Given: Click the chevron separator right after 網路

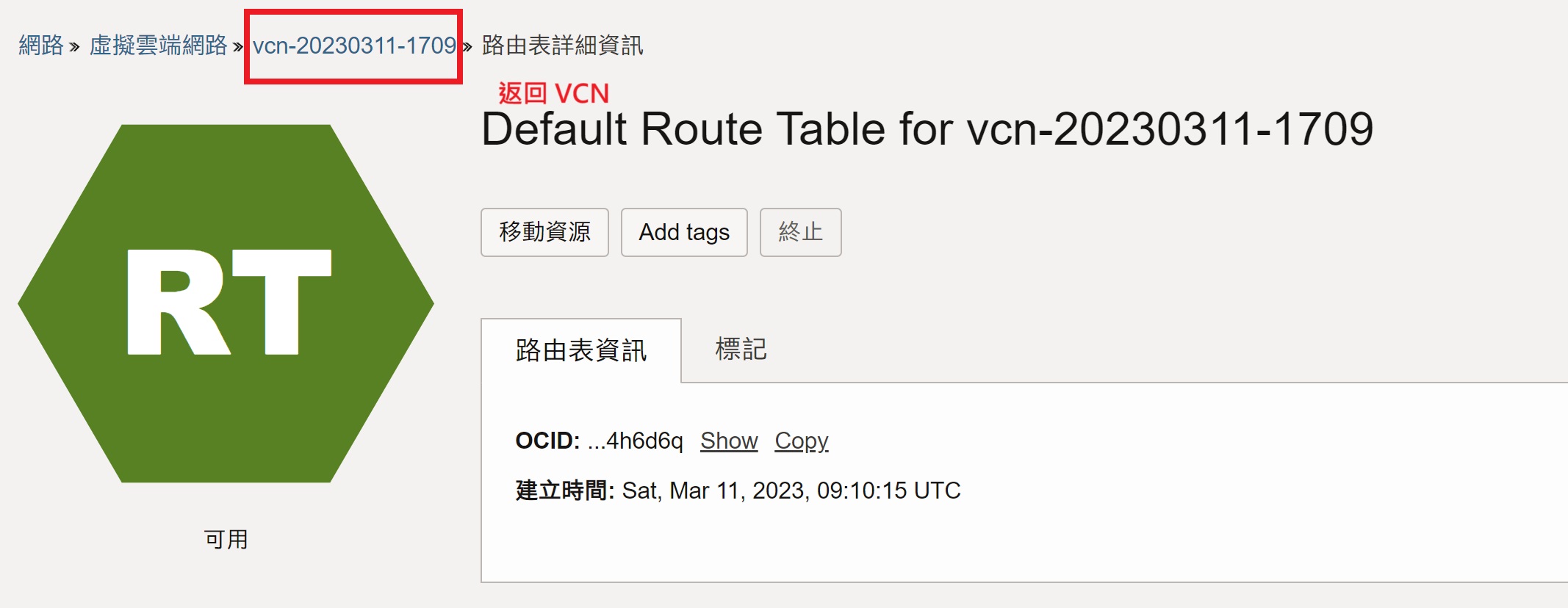Looking at the screenshot, I should 74,47.
